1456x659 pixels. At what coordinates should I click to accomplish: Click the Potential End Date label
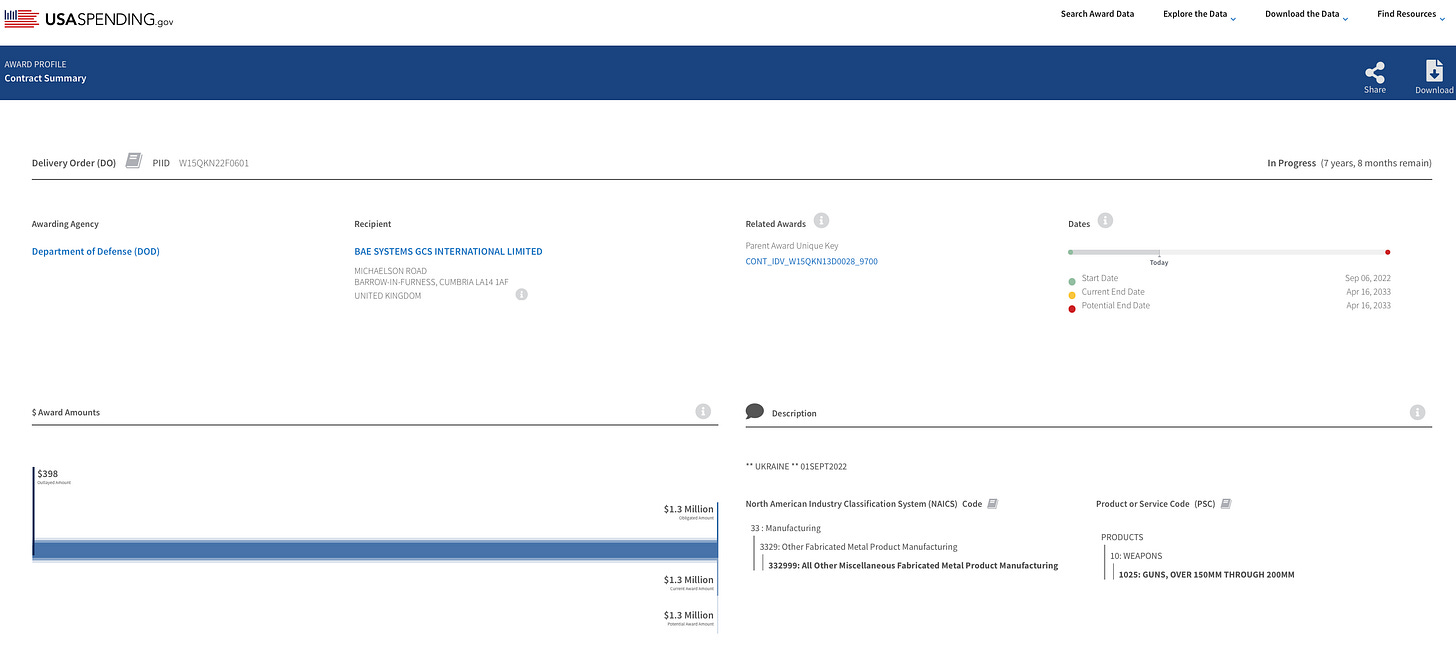1116,305
